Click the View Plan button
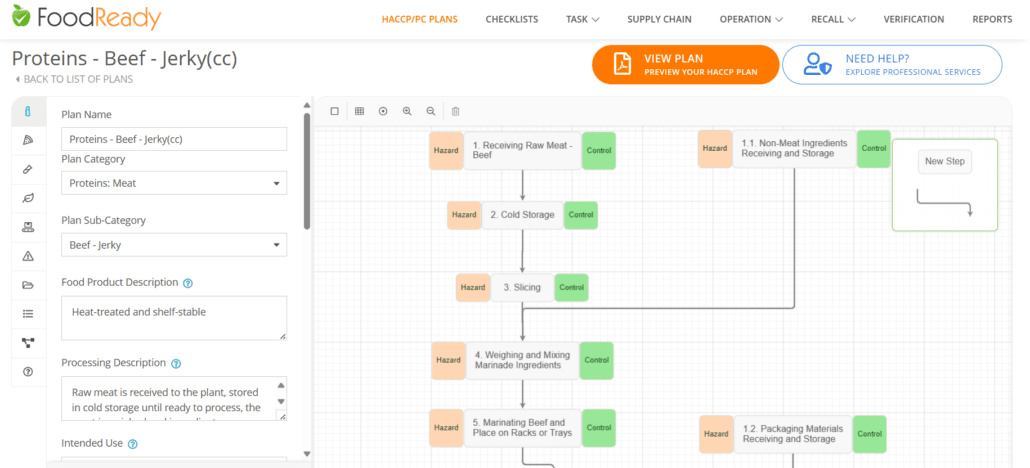Screen dimensions: 1030x468 tap(685, 64)
